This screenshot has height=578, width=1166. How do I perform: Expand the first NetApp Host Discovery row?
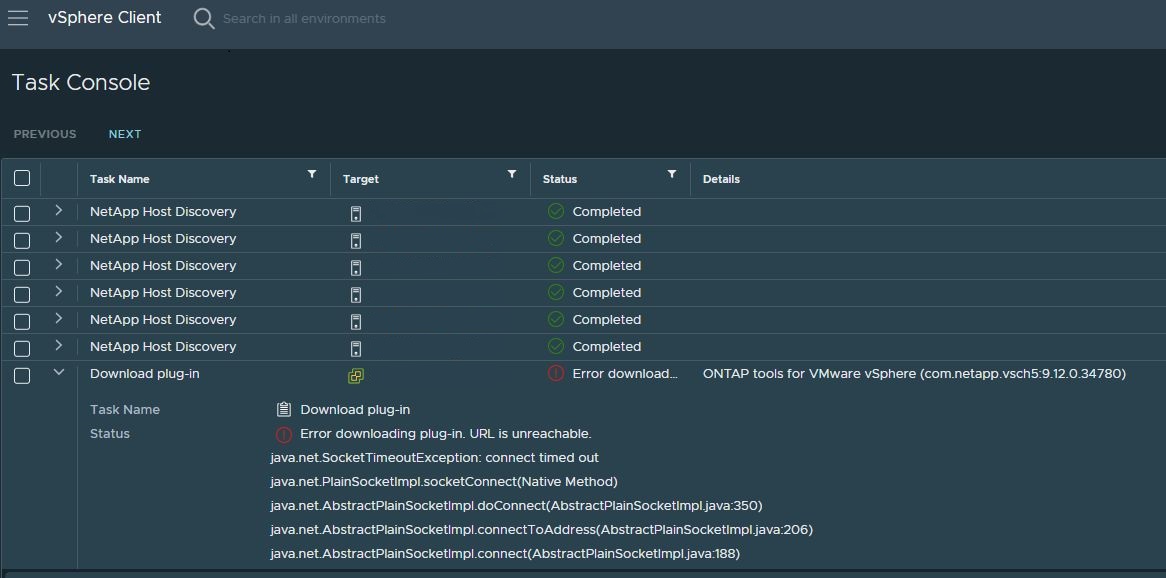pos(58,211)
